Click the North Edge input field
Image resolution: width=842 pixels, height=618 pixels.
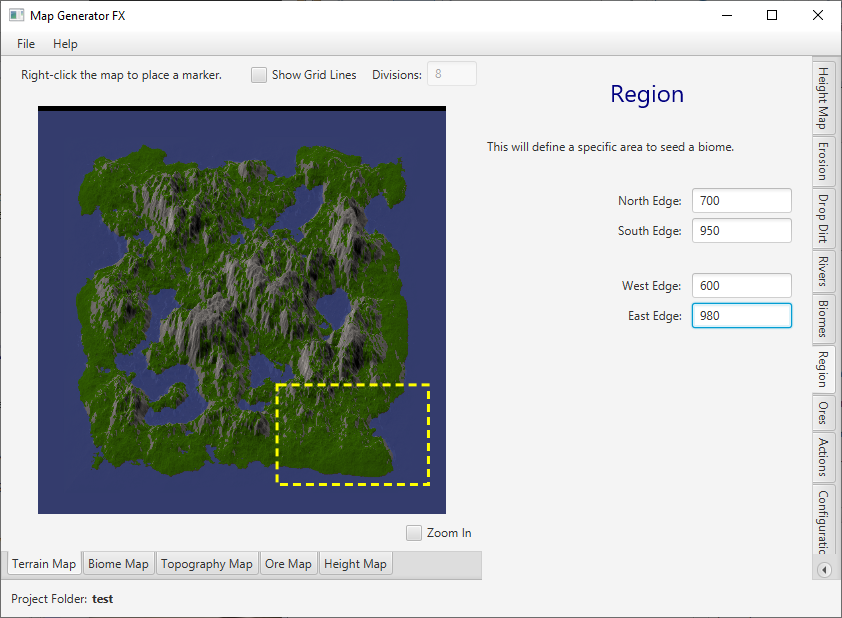point(741,201)
